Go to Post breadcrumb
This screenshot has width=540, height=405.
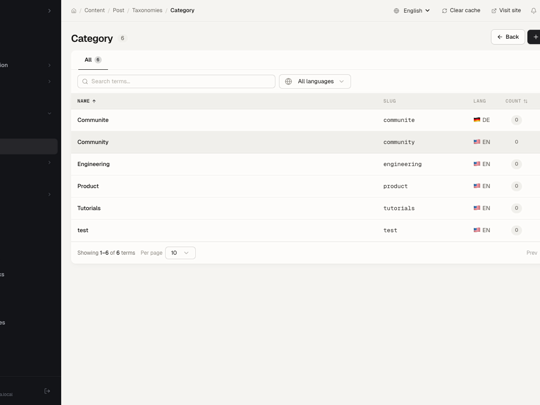click(x=118, y=10)
